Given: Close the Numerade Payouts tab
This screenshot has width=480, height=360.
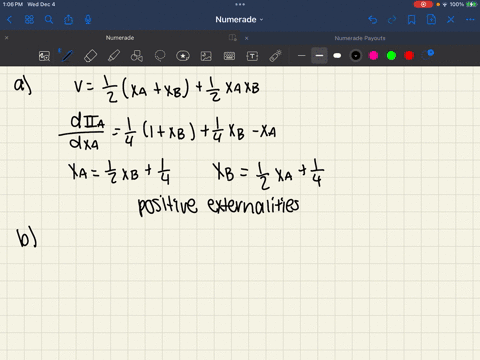Looking at the screenshot, I should 247,38.
